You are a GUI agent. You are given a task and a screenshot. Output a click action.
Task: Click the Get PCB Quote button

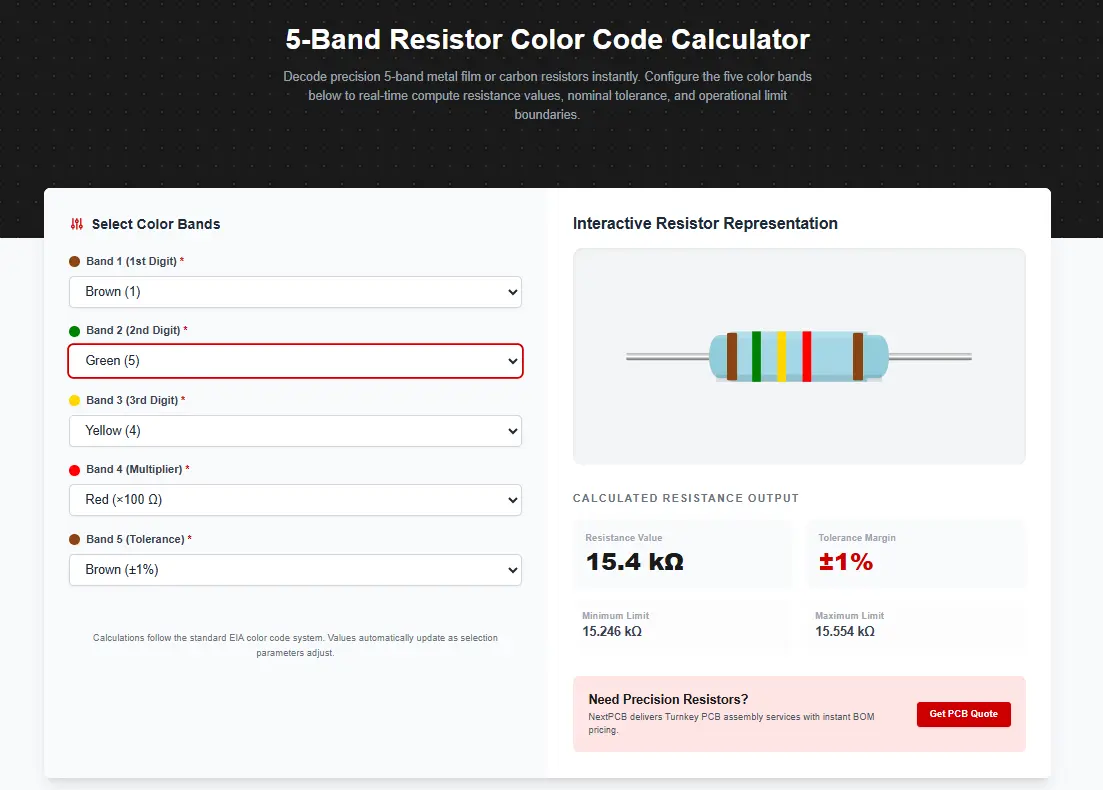963,714
